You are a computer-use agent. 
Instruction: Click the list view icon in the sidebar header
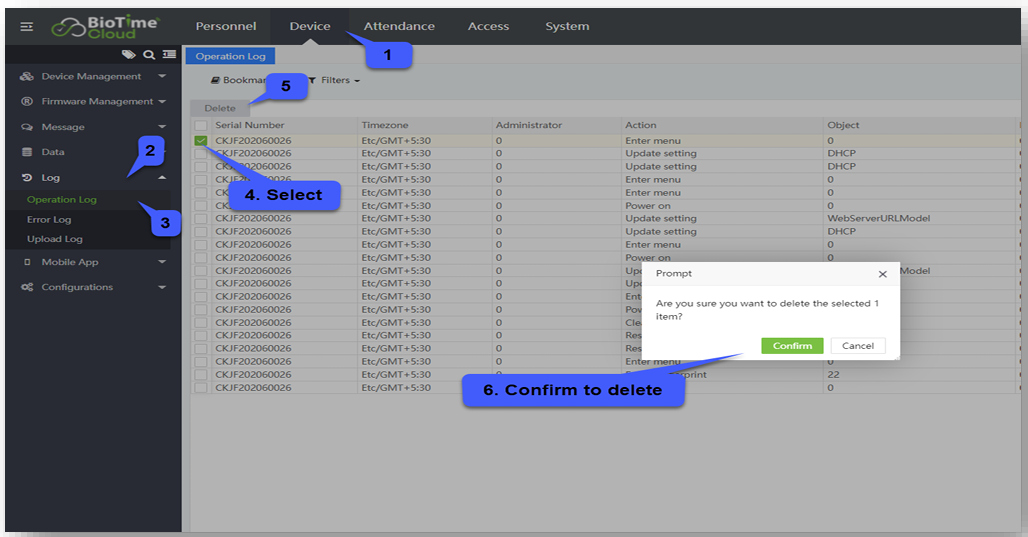[169, 55]
